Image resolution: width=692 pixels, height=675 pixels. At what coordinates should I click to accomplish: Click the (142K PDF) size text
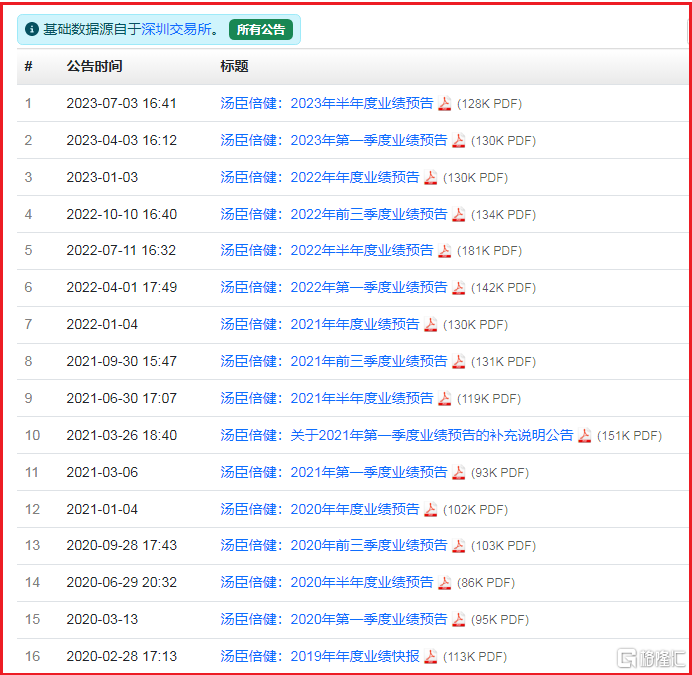coord(504,289)
